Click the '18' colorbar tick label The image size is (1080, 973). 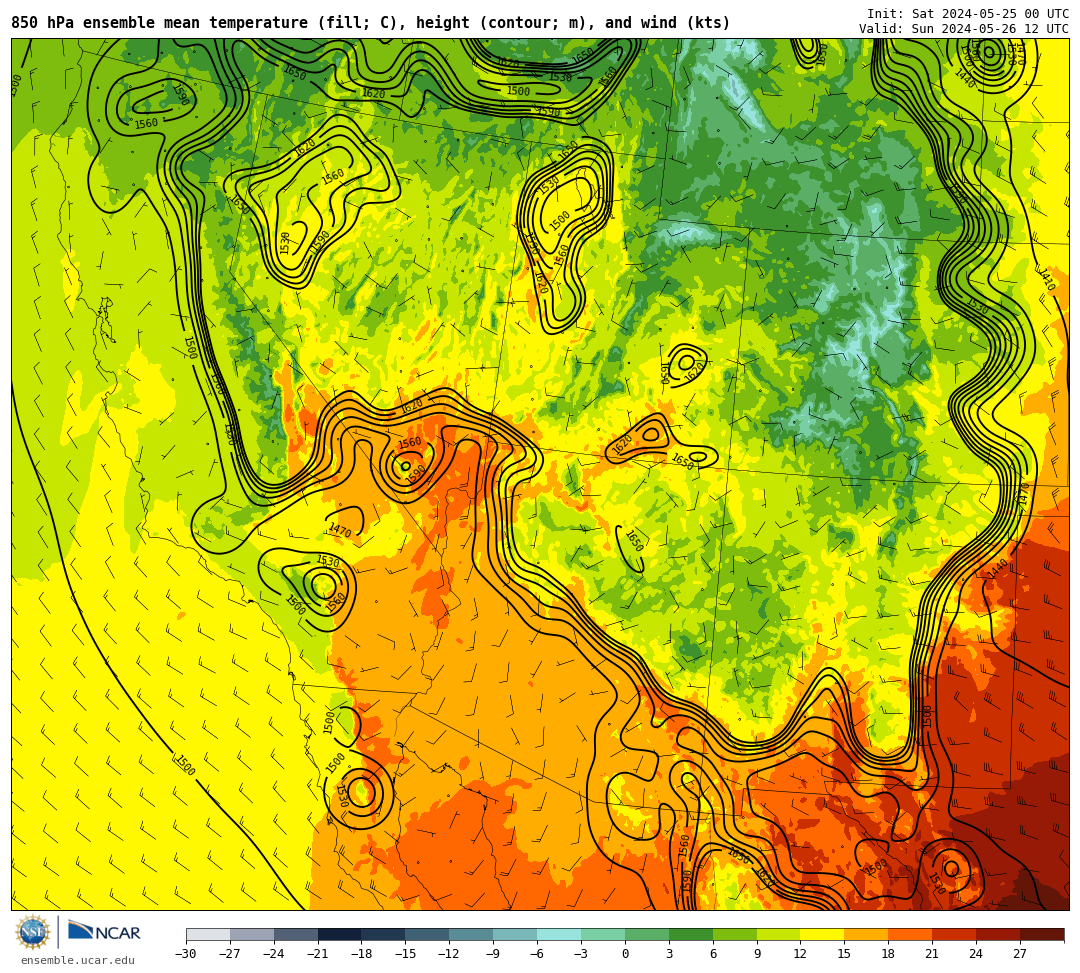click(x=889, y=954)
